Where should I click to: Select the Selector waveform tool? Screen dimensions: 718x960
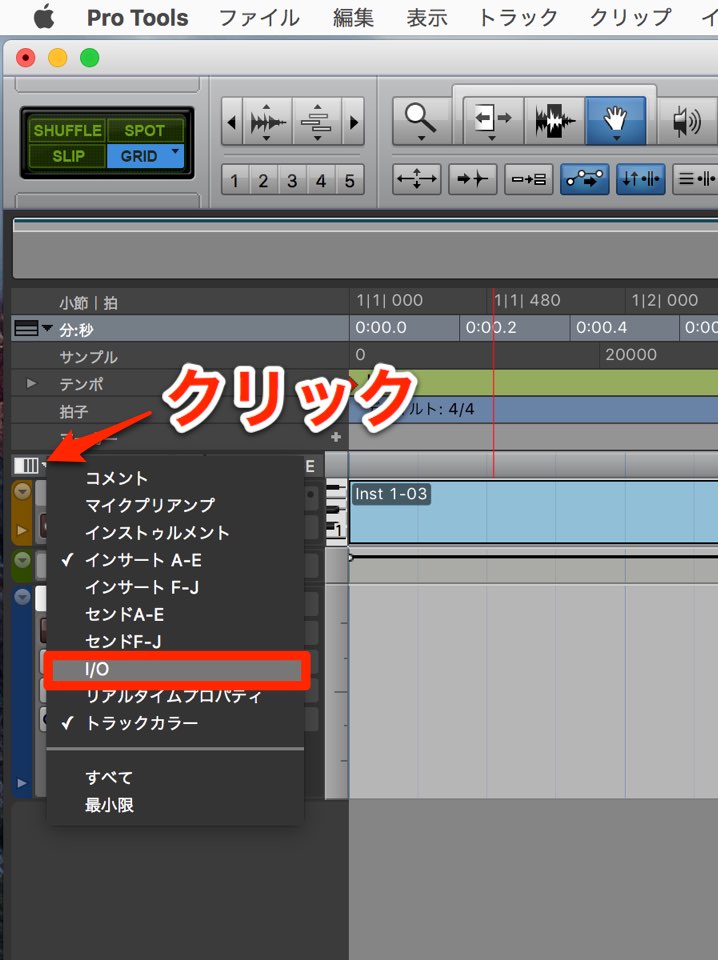tap(554, 120)
